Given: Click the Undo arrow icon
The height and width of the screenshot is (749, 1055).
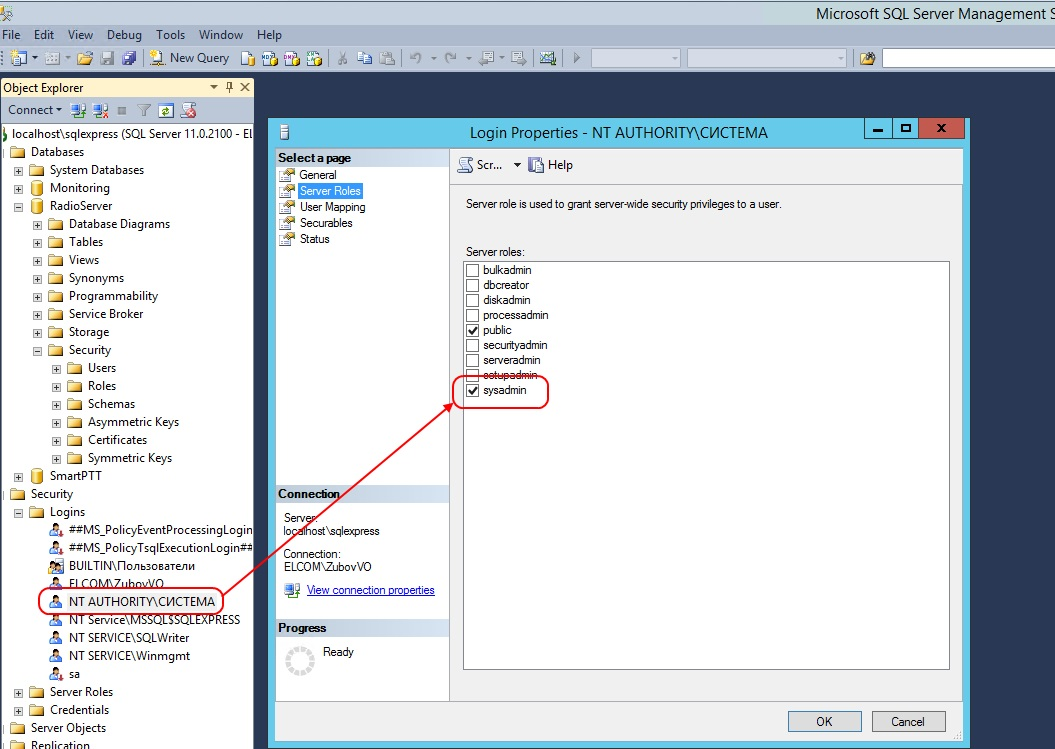Looking at the screenshot, I should (416, 59).
